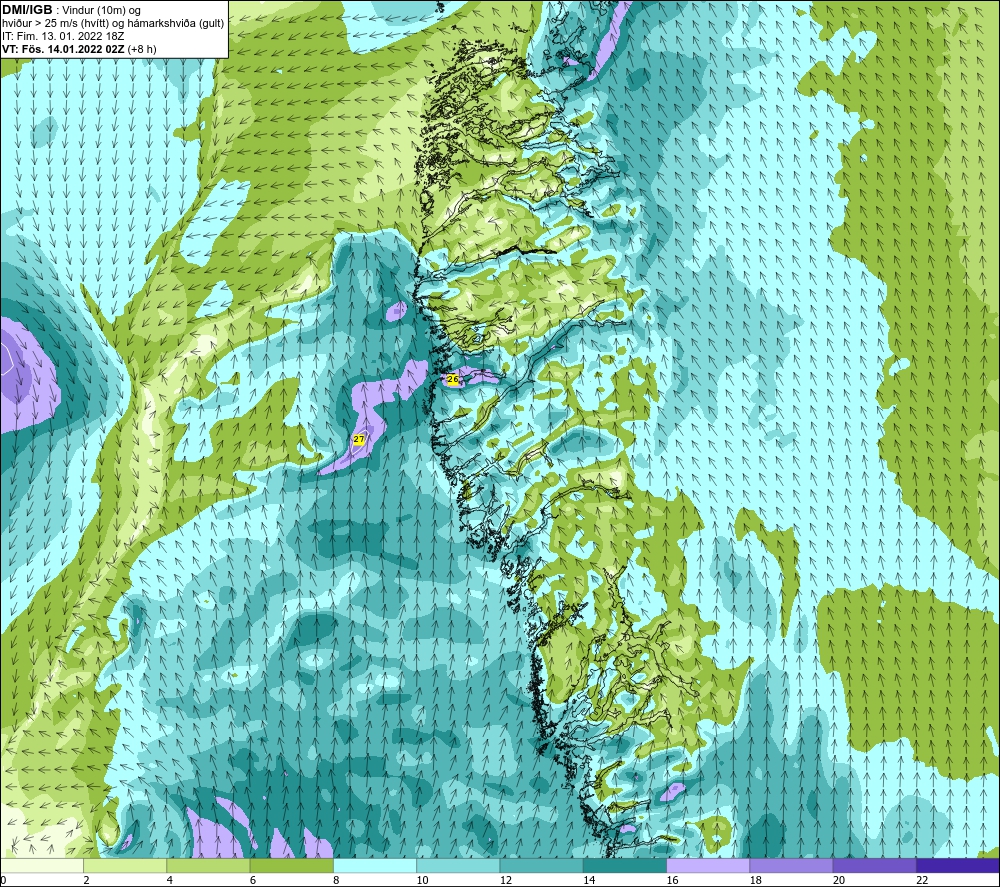
Task: Pick the 12–14 m/s teal swatch
Action: (x=541, y=865)
